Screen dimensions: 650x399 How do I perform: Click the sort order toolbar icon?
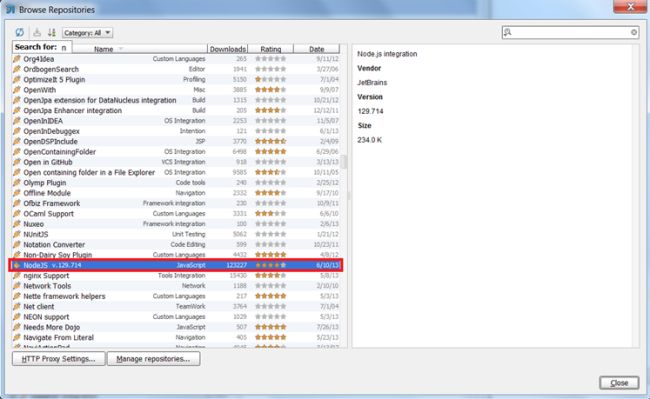click(x=51, y=32)
